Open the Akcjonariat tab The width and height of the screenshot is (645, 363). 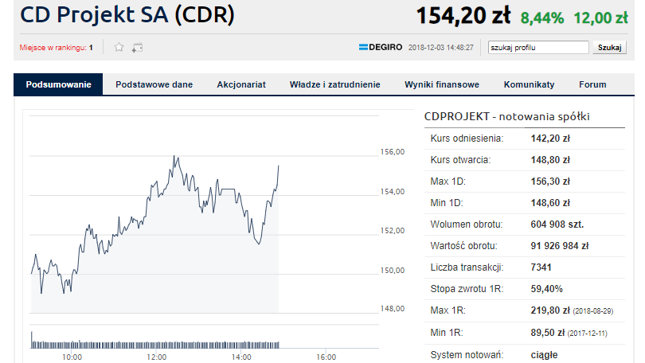[x=241, y=84]
